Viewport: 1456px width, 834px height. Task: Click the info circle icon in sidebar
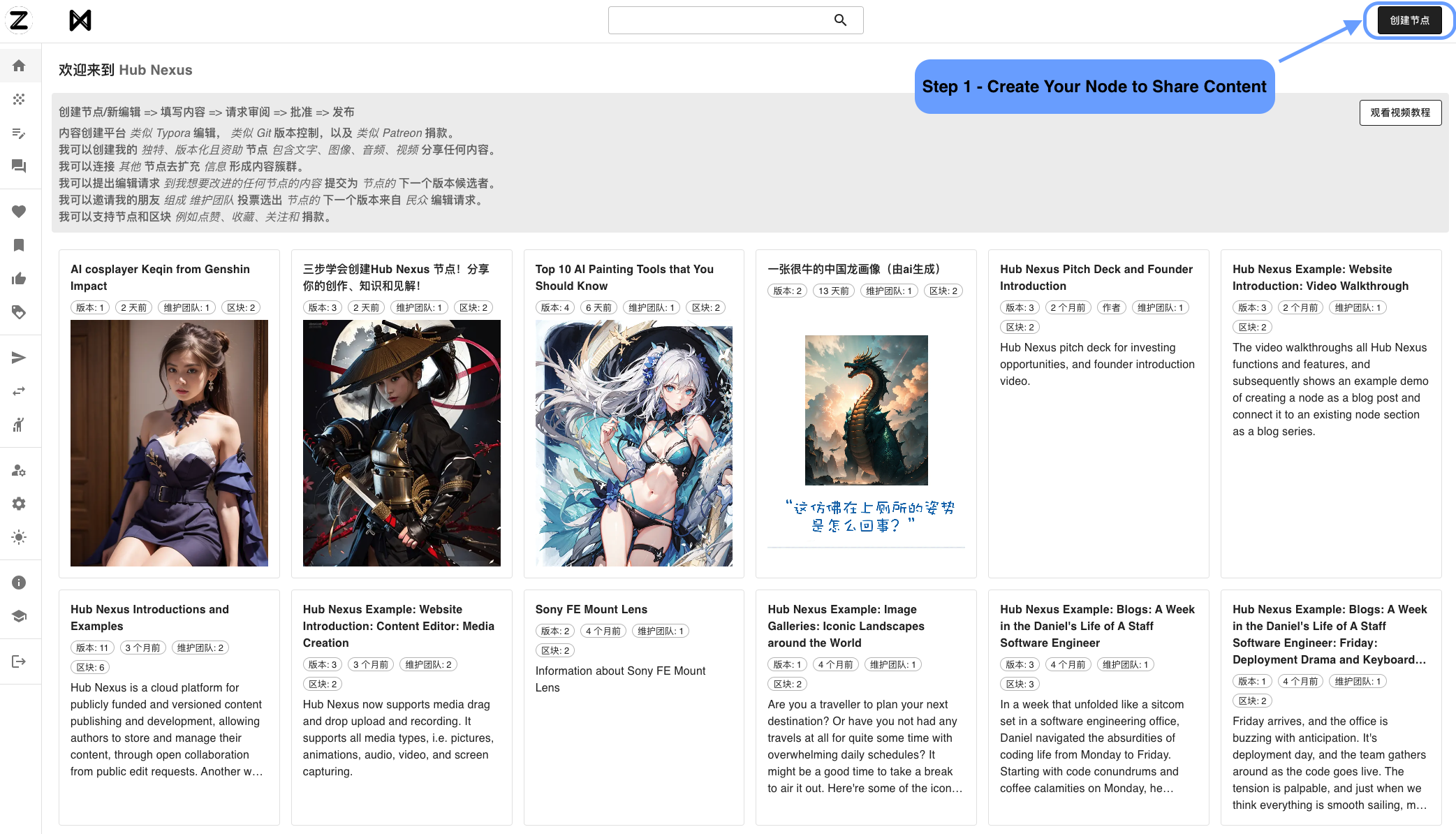pyautogui.click(x=19, y=583)
